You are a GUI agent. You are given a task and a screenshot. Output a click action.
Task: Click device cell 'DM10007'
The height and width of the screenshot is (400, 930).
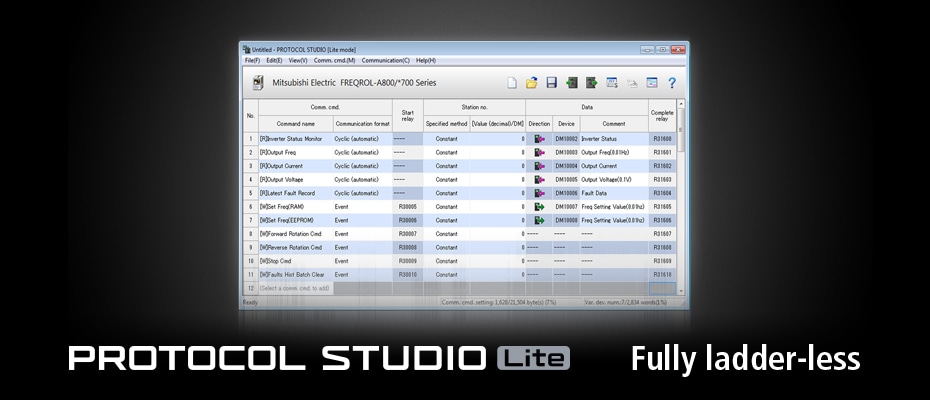click(566, 207)
